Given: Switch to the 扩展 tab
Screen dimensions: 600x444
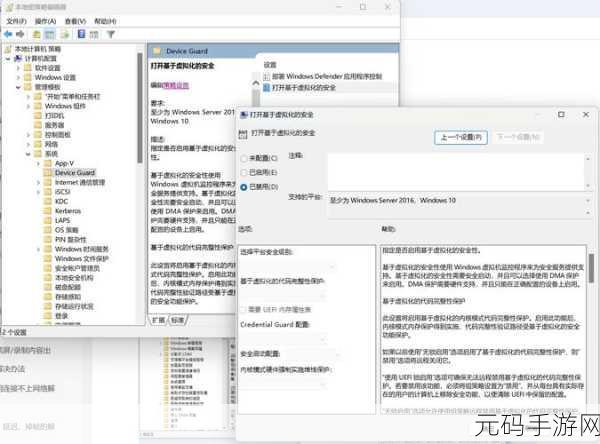Looking at the screenshot, I should [158, 320].
